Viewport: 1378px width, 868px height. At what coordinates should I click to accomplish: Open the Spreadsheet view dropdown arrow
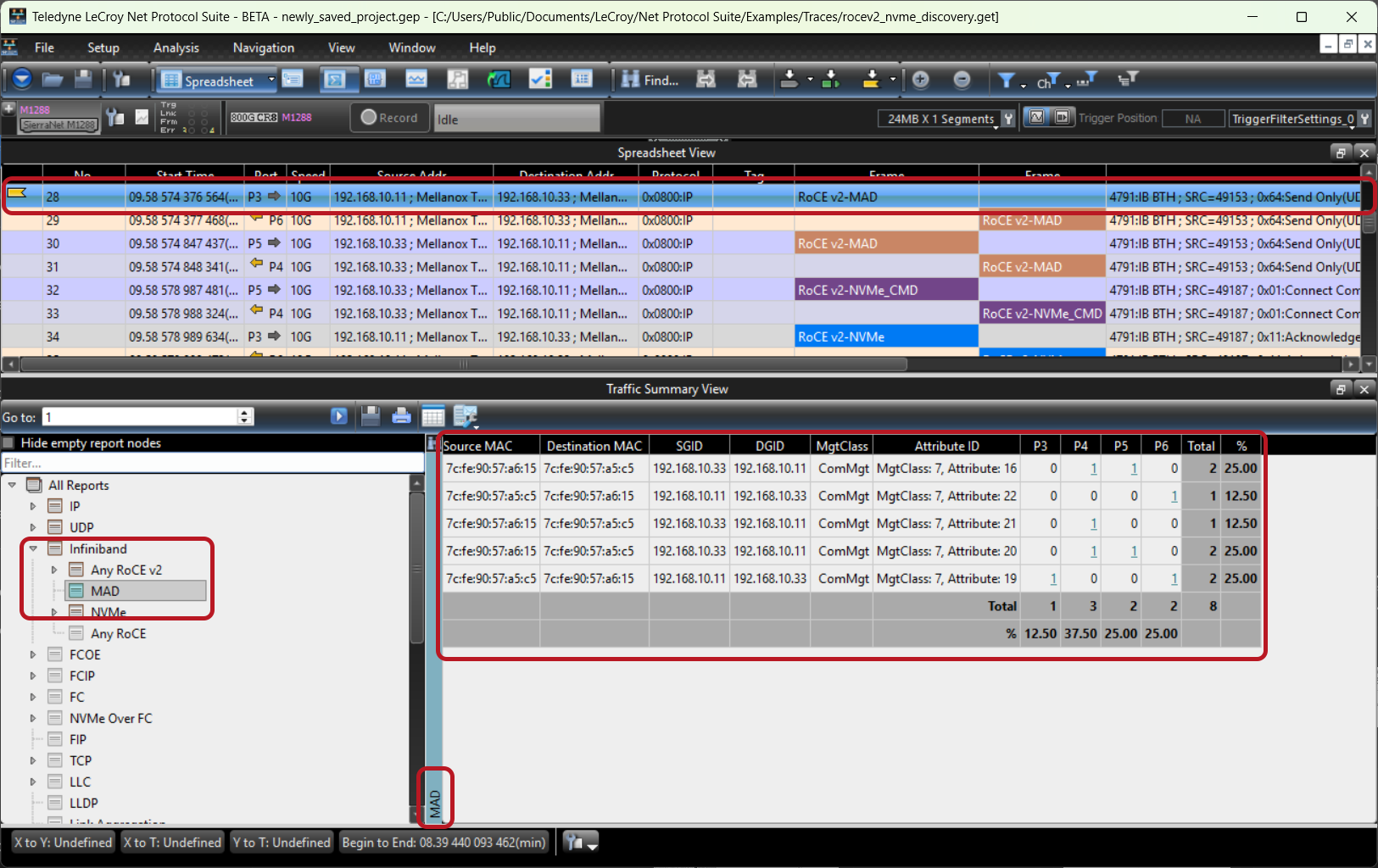tap(271, 80)
